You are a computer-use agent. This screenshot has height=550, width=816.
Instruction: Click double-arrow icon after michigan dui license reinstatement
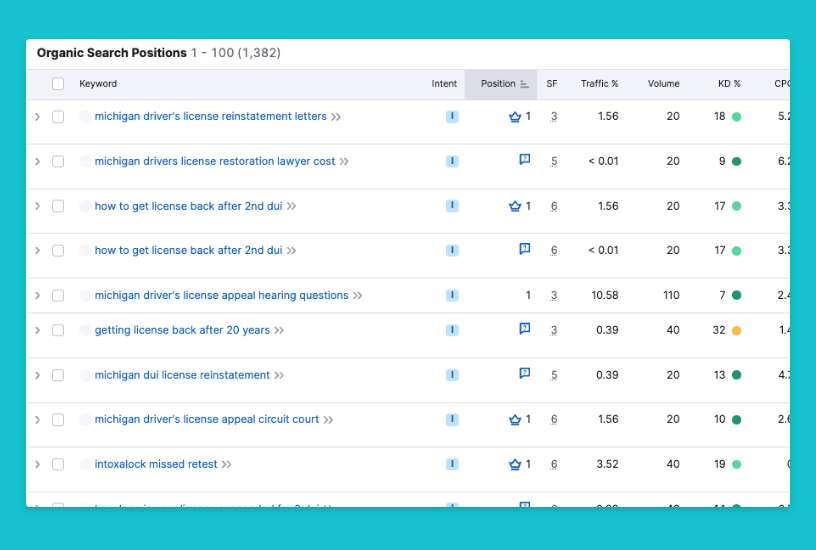[x=279, y=375]
